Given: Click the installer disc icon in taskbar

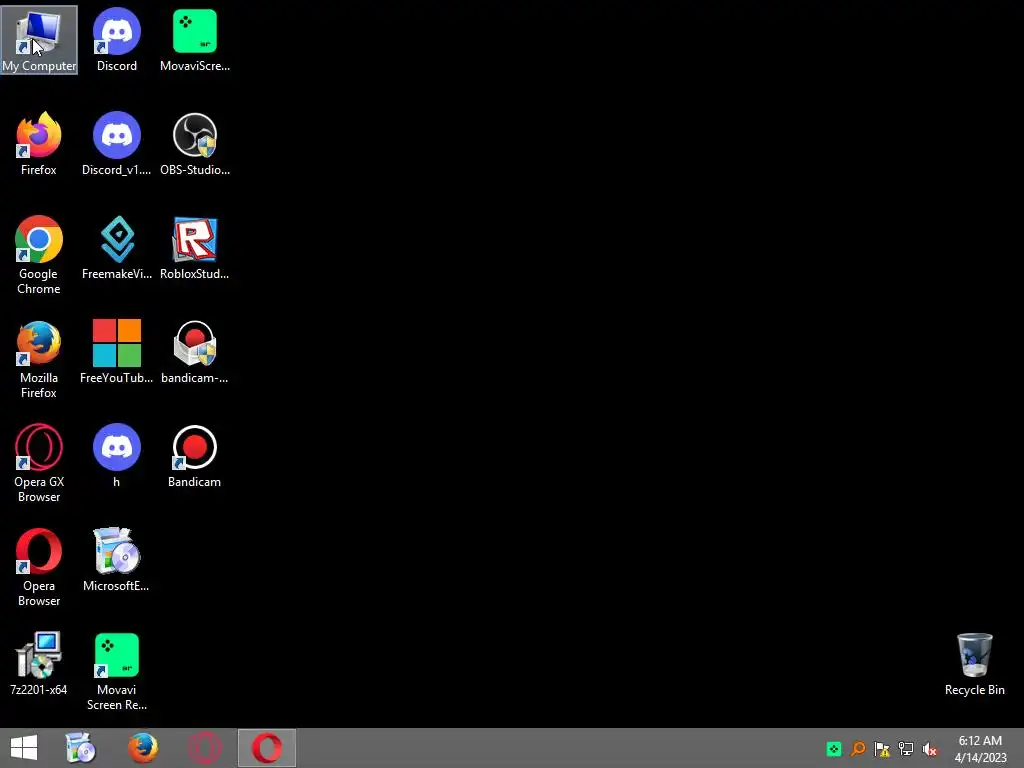Looking at the screenshot, I should coord(81,748).
